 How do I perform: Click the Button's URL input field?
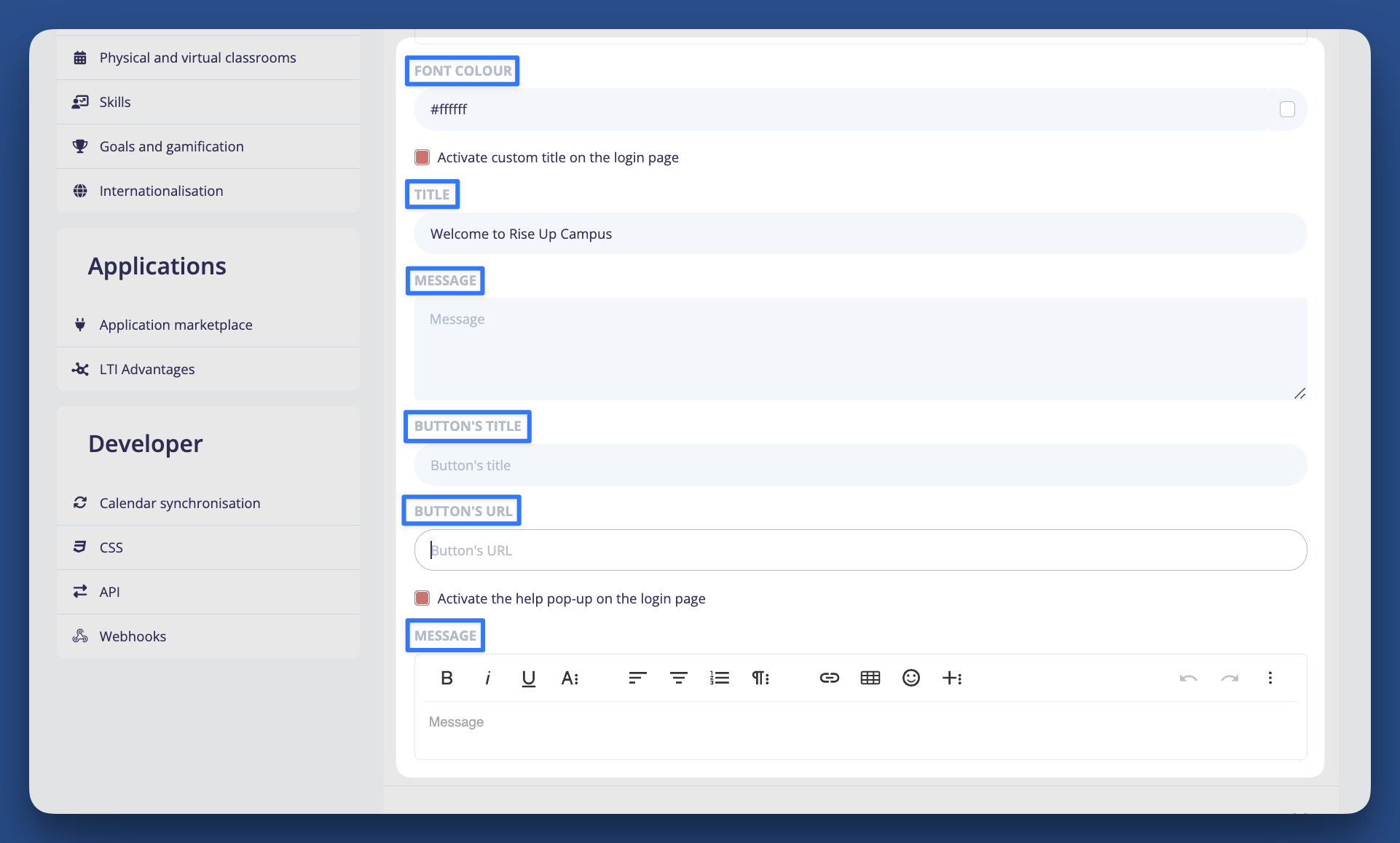[861, 550]
